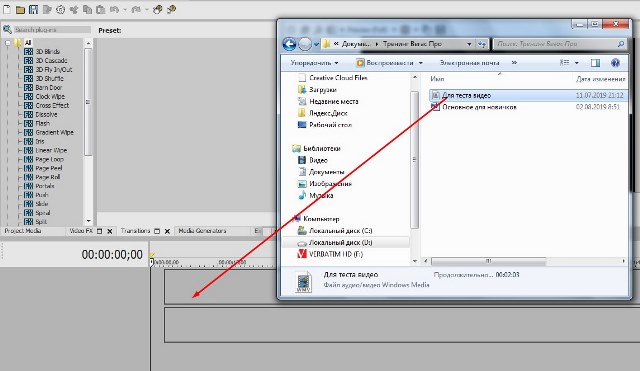Go forward in Explorer window
The height and width of the screenshot is (371, 640).
click(x=305, y=44)
